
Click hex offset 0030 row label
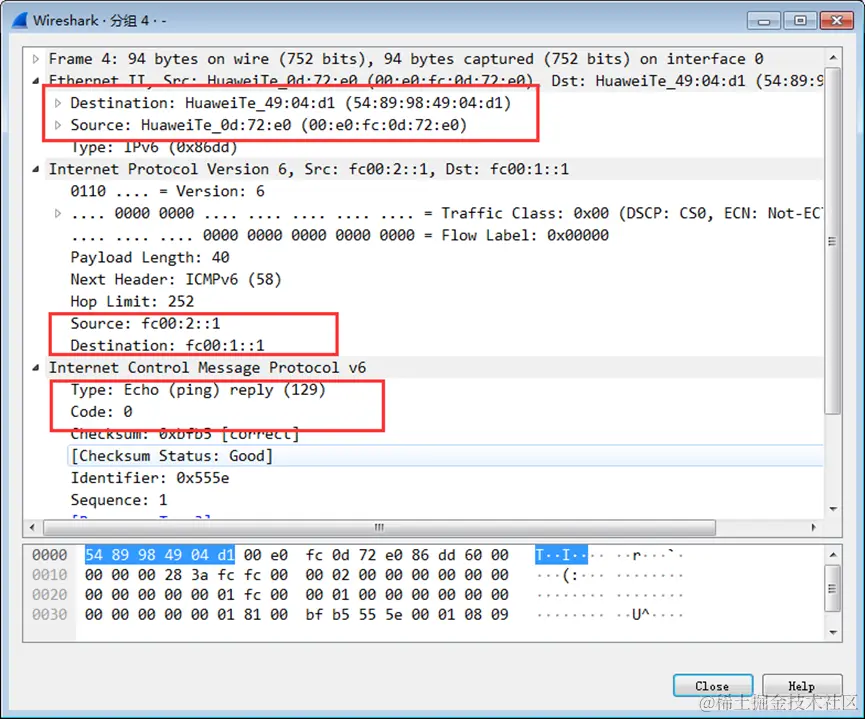[x=50, y=615]
